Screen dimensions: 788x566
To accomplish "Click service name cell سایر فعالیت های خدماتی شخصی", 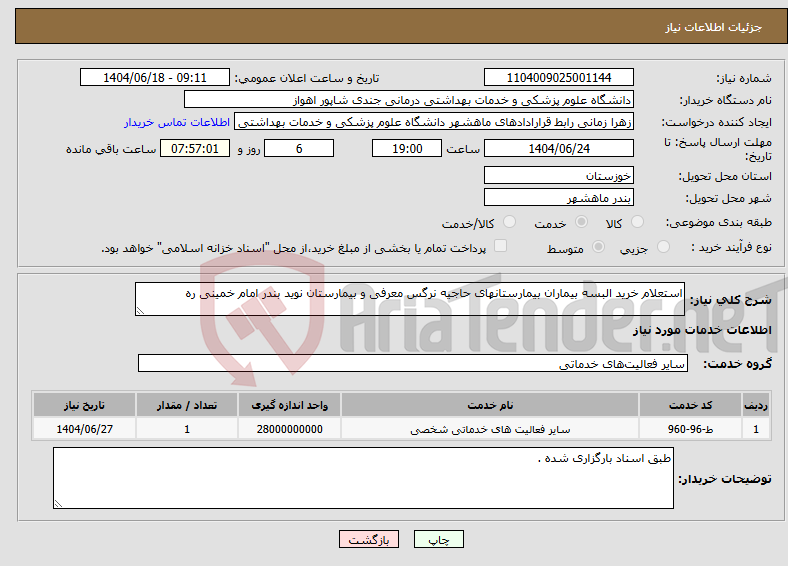I will coord(490,429).
